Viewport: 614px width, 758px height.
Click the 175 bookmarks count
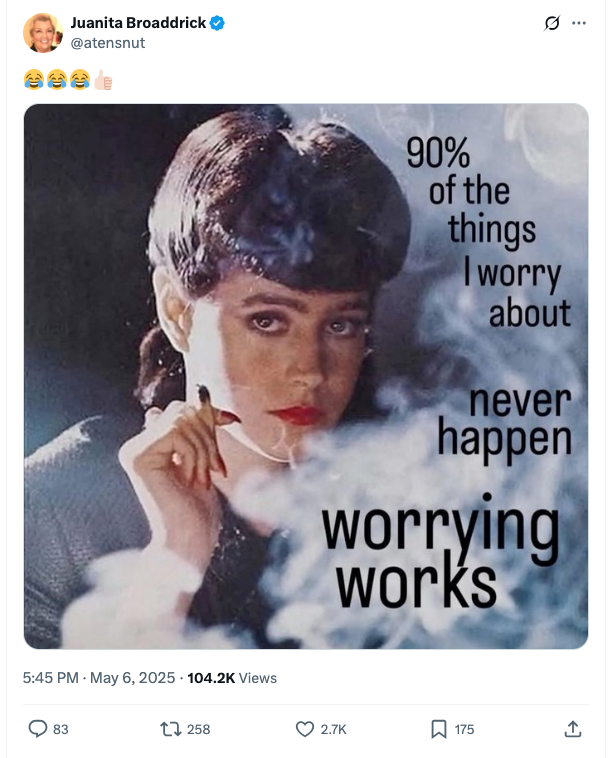pyautogui.click(x=464, y=729)
